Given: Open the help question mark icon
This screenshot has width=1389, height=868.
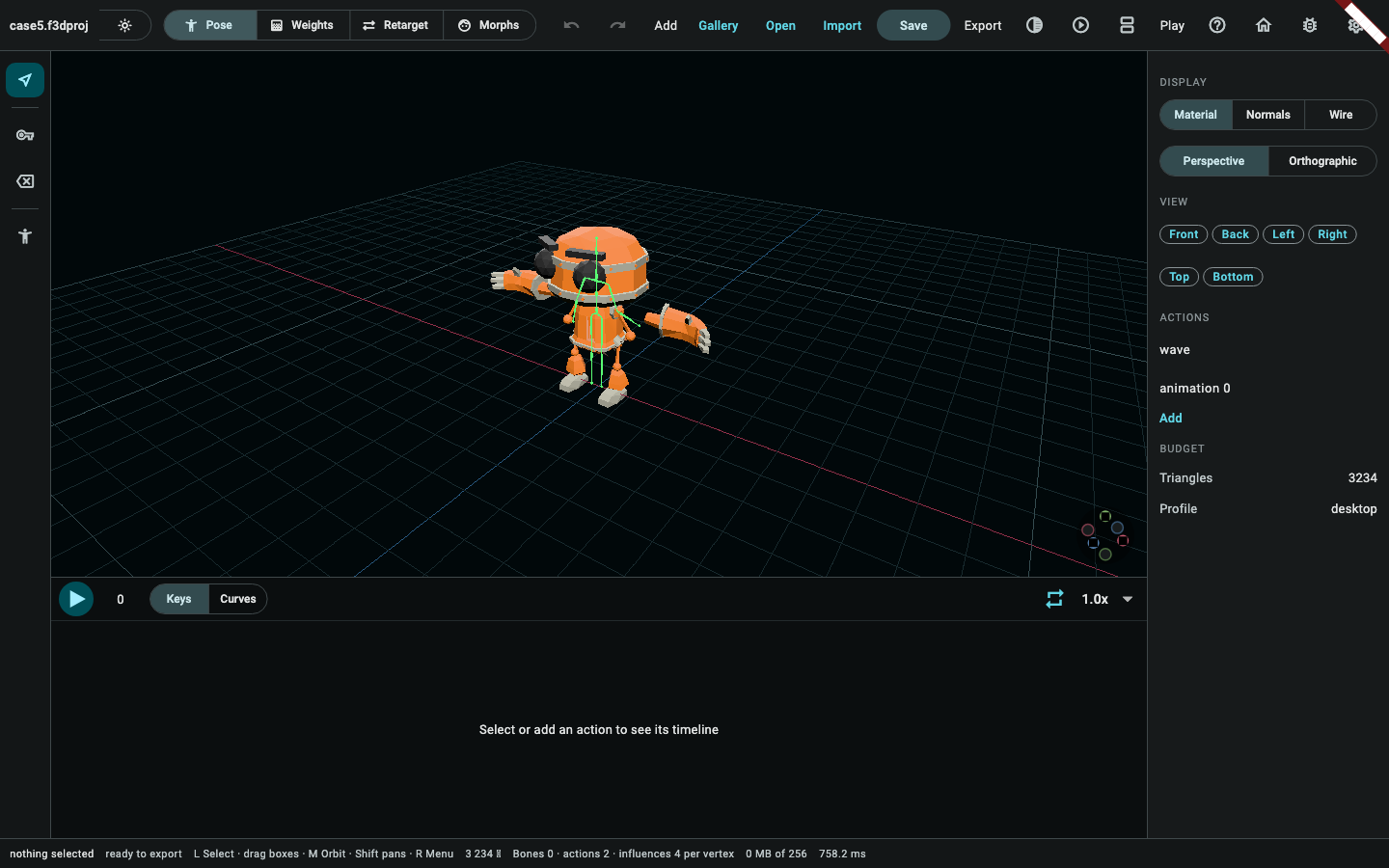Looking at the screenshot, I should tap(1217, 25).
